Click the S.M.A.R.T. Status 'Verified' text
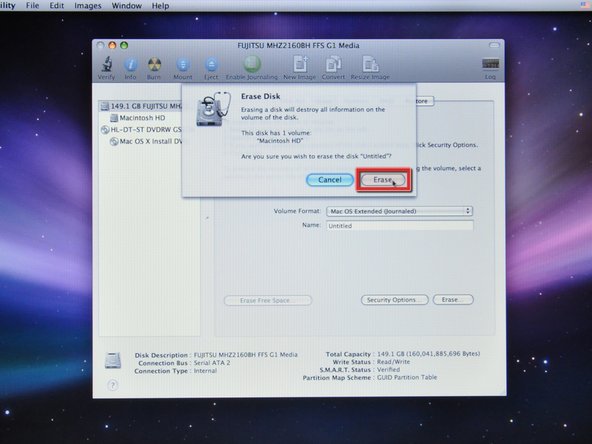592x444 pixels. 388,370
